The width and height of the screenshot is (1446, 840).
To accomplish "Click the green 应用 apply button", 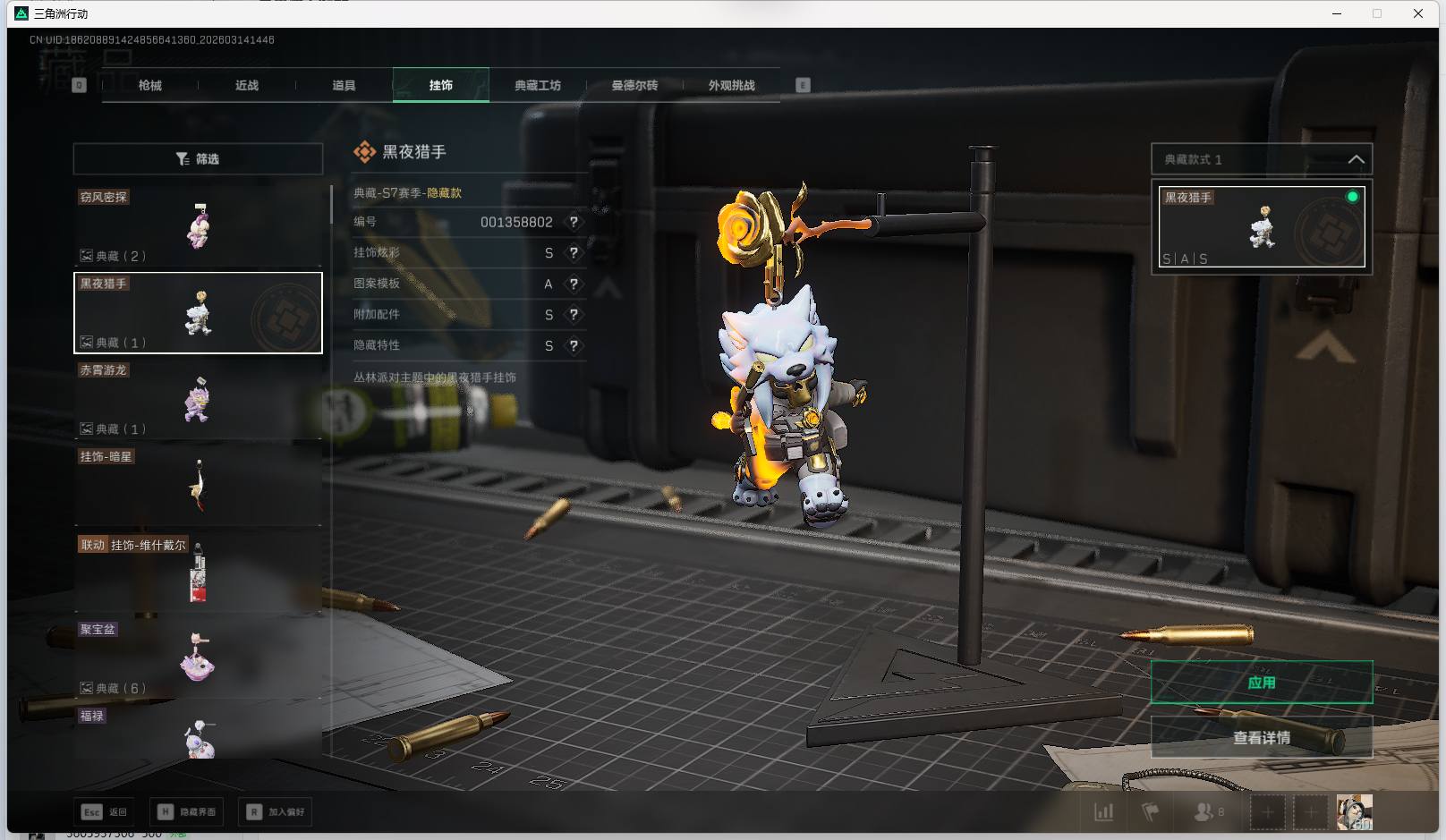I will tap(1261, 683).
